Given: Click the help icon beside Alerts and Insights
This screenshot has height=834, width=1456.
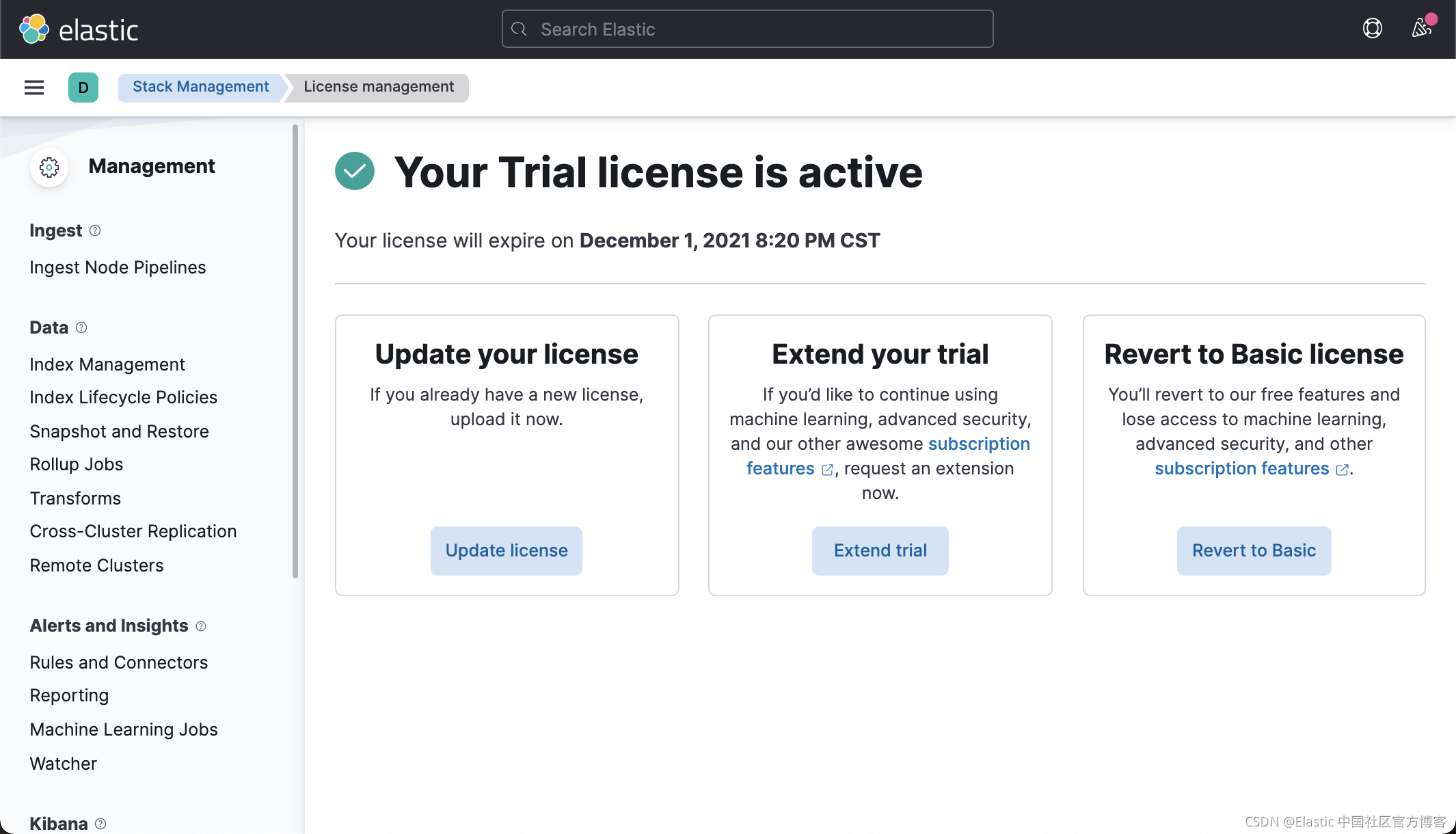Looking at the screenshot, I should 201,626.
